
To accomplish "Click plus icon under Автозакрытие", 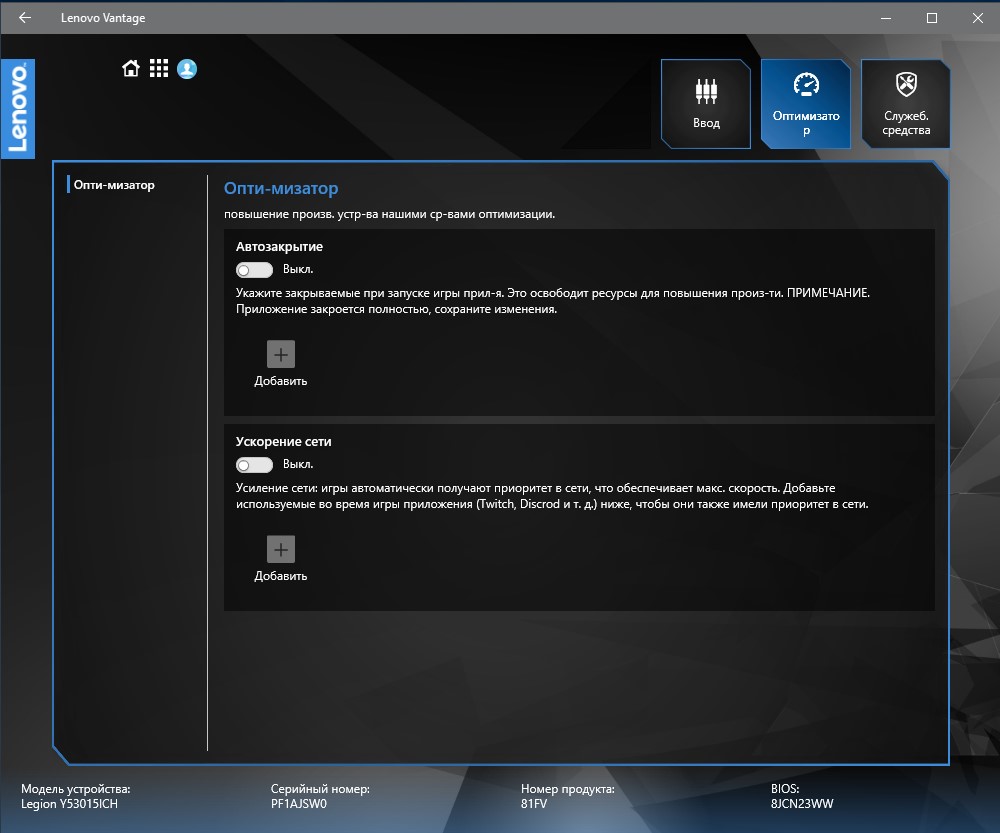I will click(281, 354).
